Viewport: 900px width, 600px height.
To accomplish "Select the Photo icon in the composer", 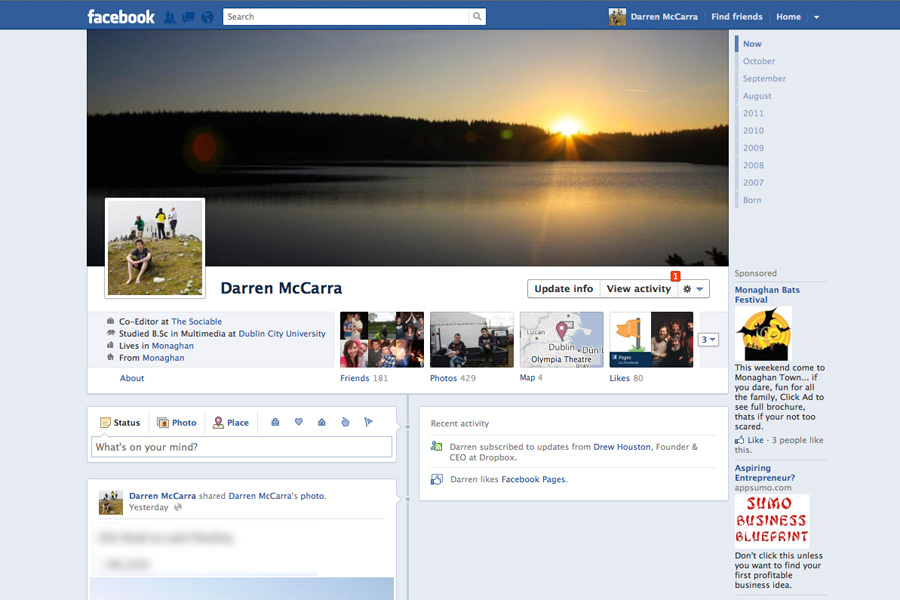I will point(177,422).
